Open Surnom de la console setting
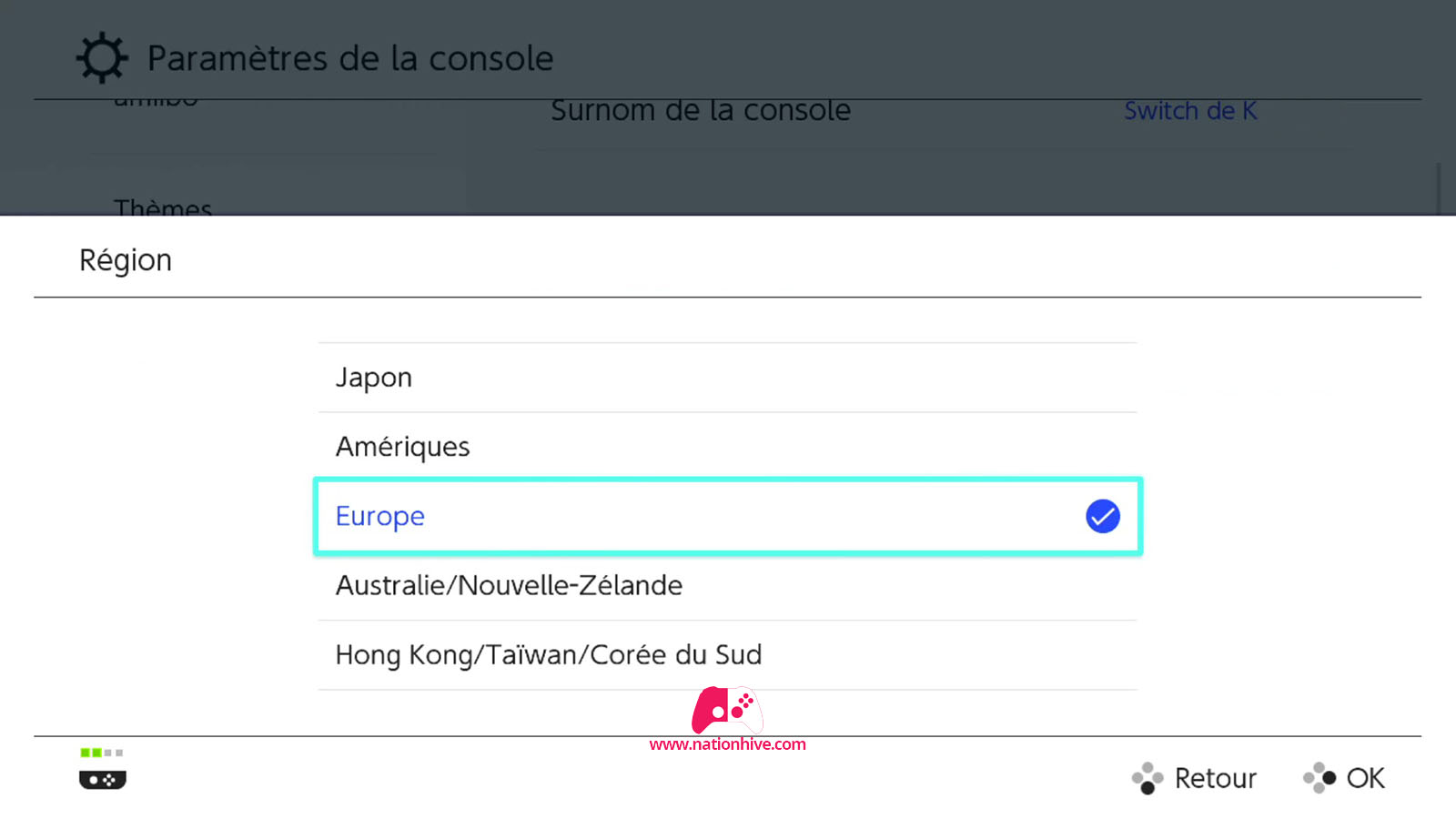The height and width of the screenshot is (819, 1456). tap(701, 110)
